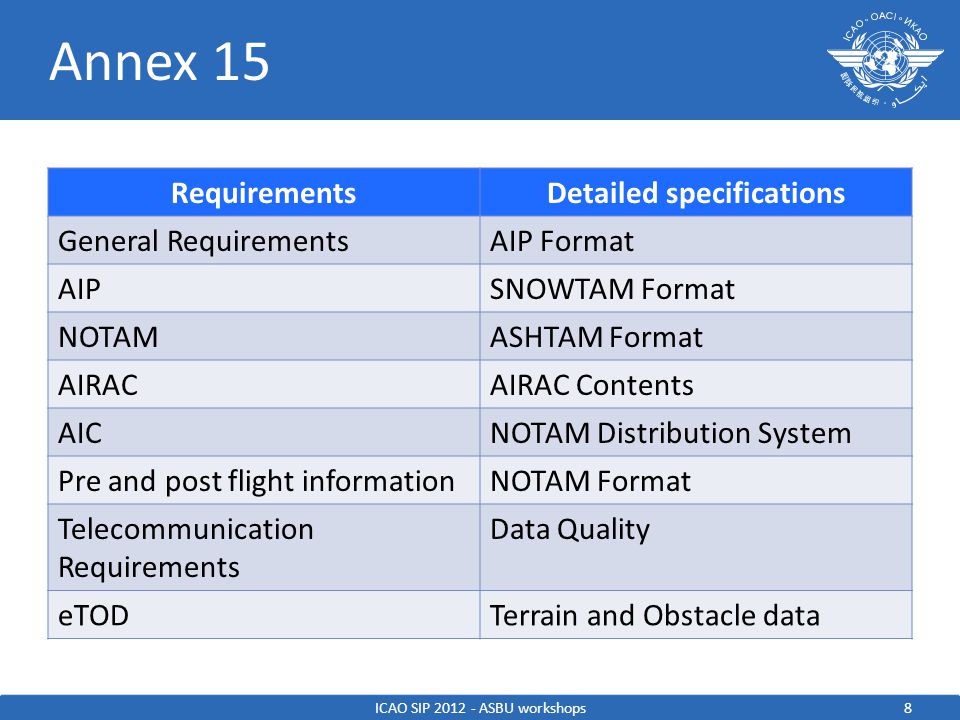Click the 'Requirements' column header
Screen dimensions: 960x720
pos(264,192)
